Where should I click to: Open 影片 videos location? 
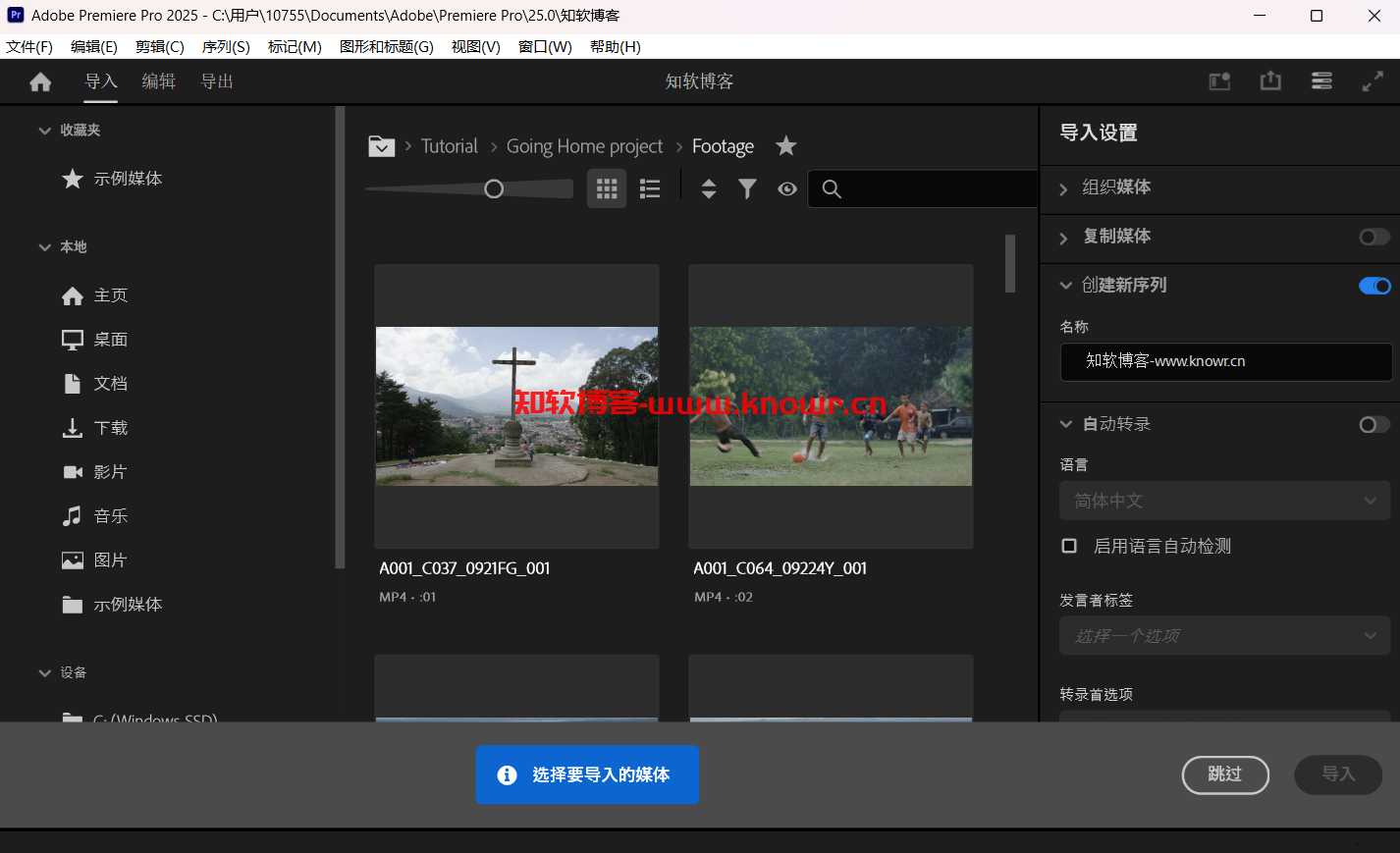tap(94, 472)
